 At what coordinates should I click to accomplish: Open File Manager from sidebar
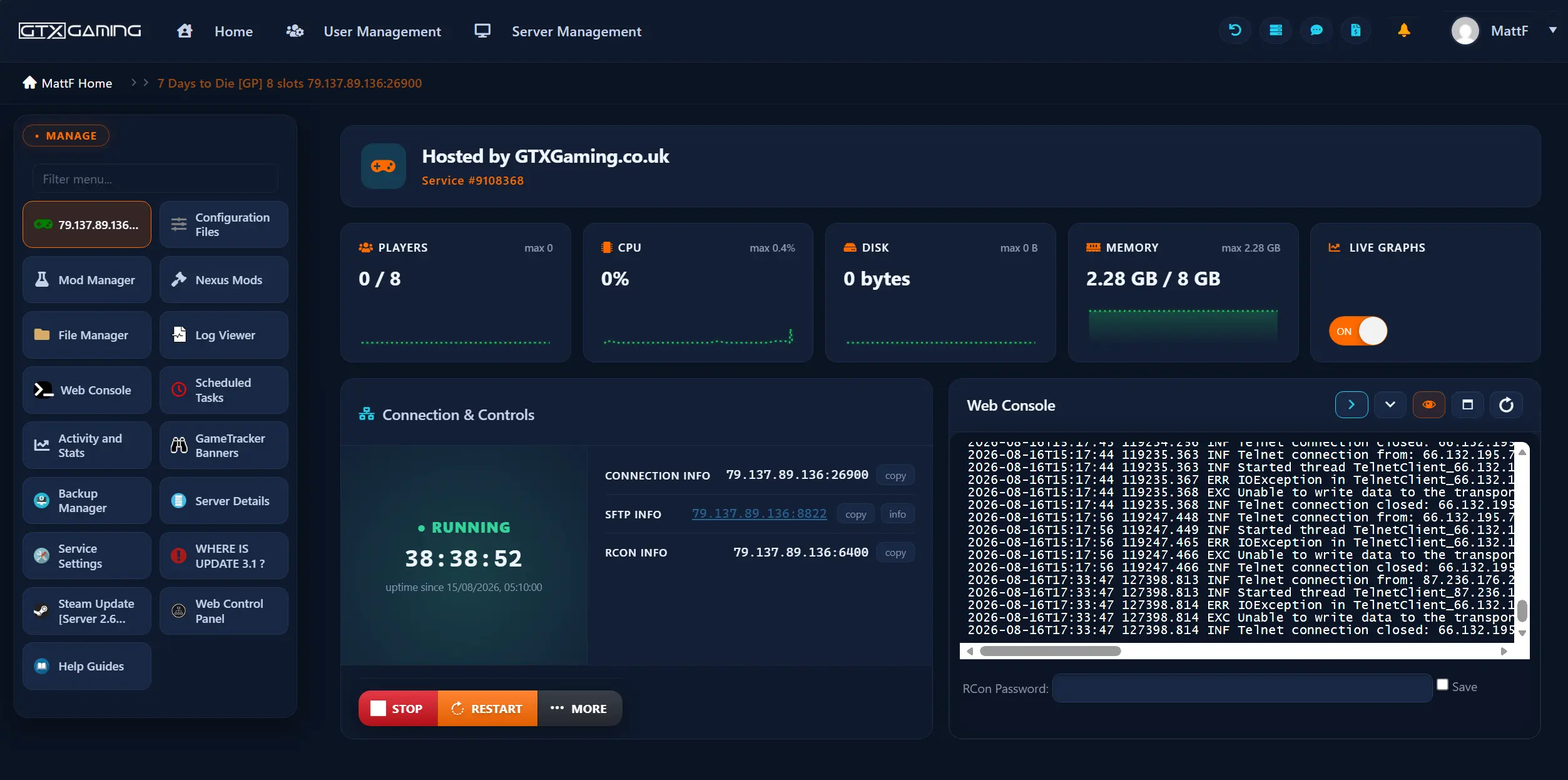click(87, 335)
